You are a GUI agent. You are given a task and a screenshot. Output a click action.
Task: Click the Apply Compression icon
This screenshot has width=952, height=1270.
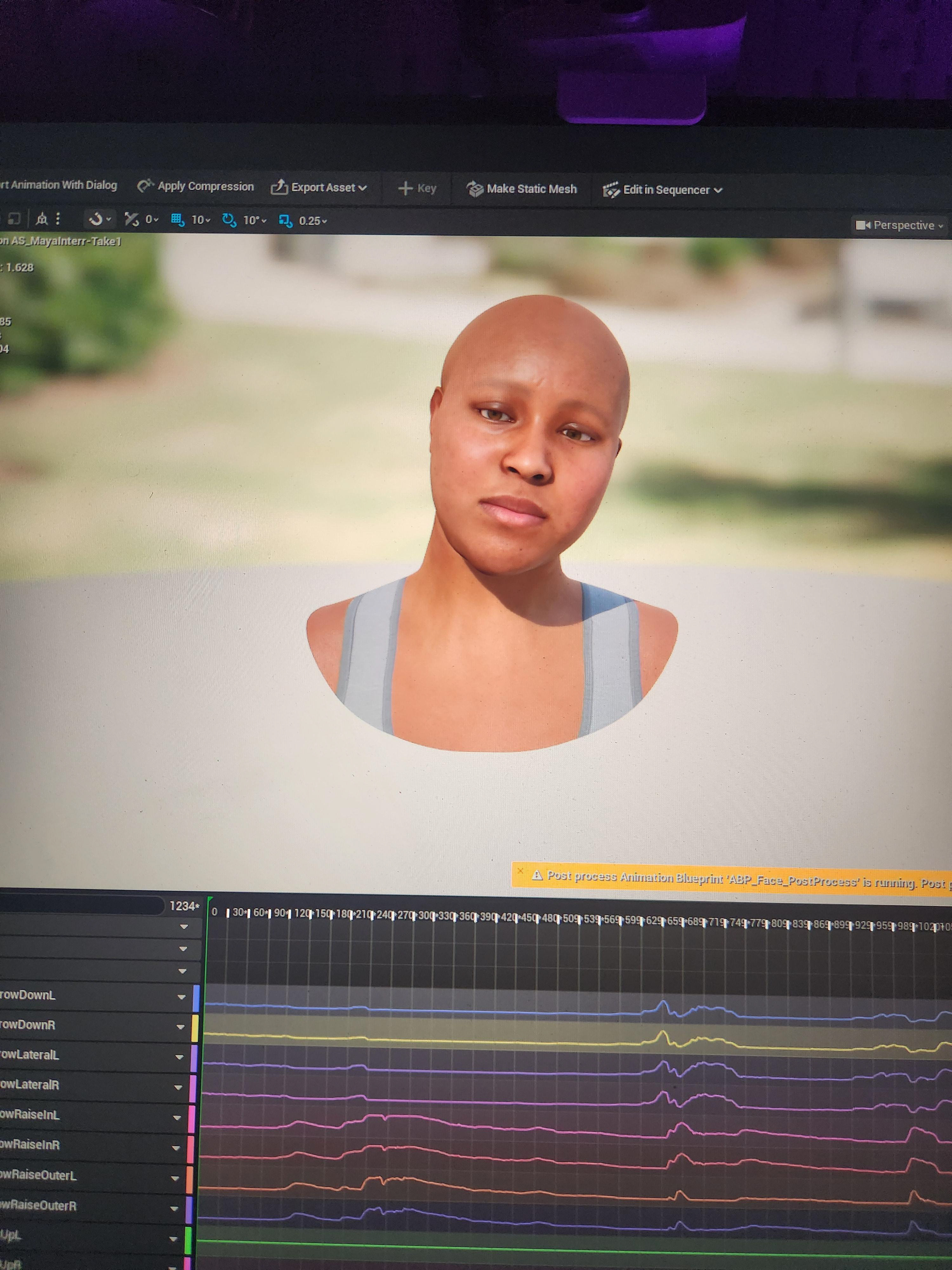pos(145,185)
